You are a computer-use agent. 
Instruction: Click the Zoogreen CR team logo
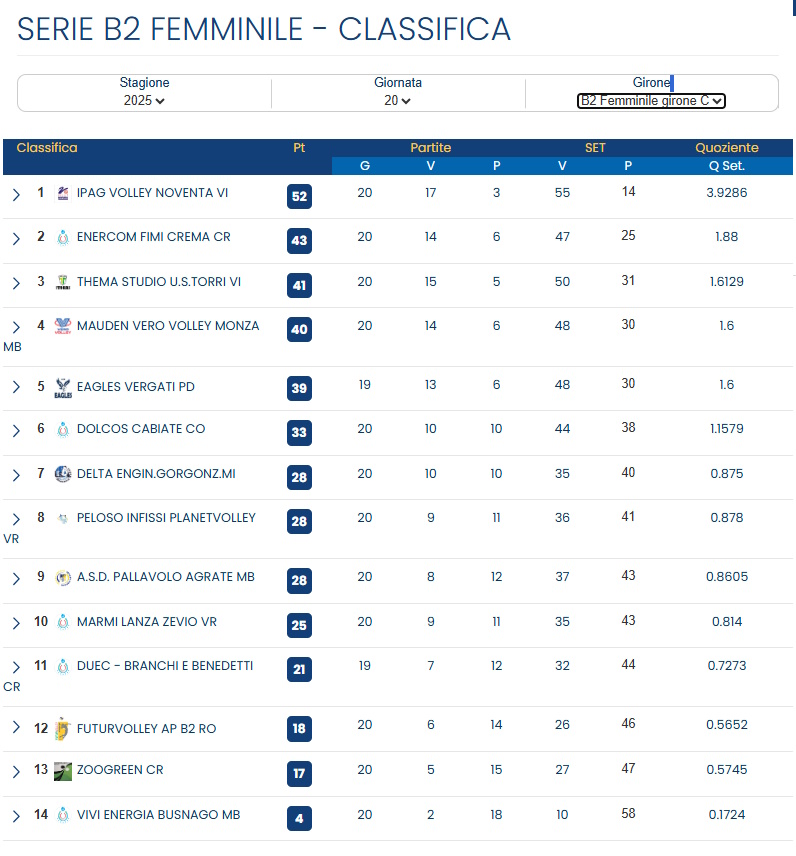(x=63, y=771)
